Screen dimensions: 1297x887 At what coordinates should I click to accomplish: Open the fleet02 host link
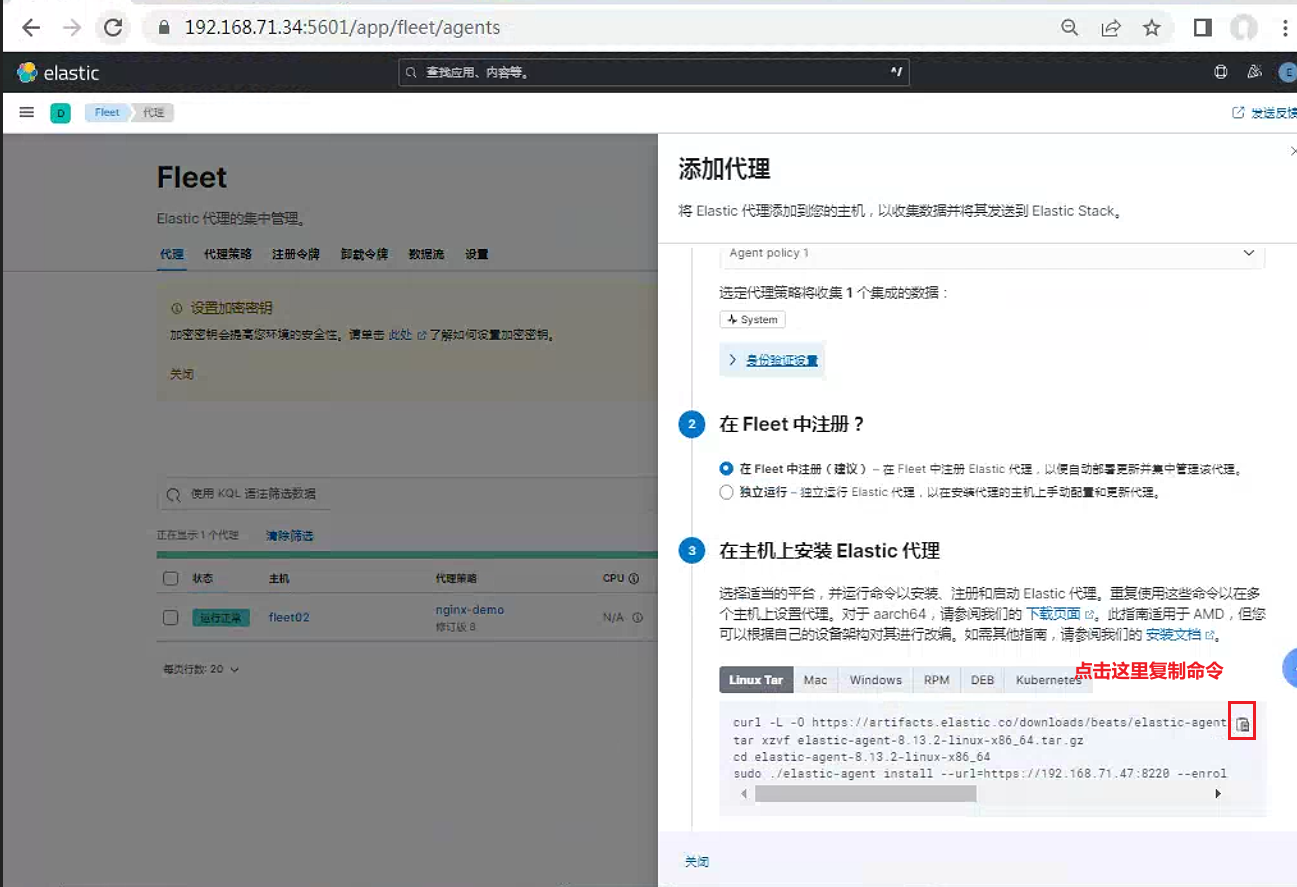tap(289, 618)
